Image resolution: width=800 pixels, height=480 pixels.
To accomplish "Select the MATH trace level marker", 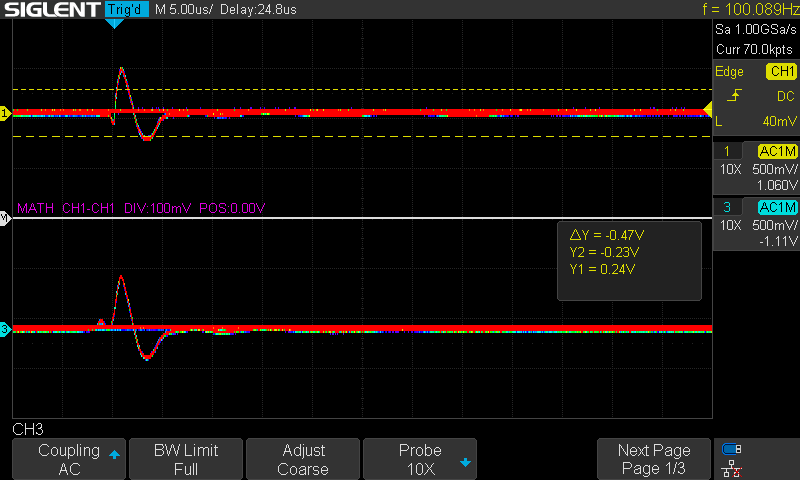I will point(5,218).
